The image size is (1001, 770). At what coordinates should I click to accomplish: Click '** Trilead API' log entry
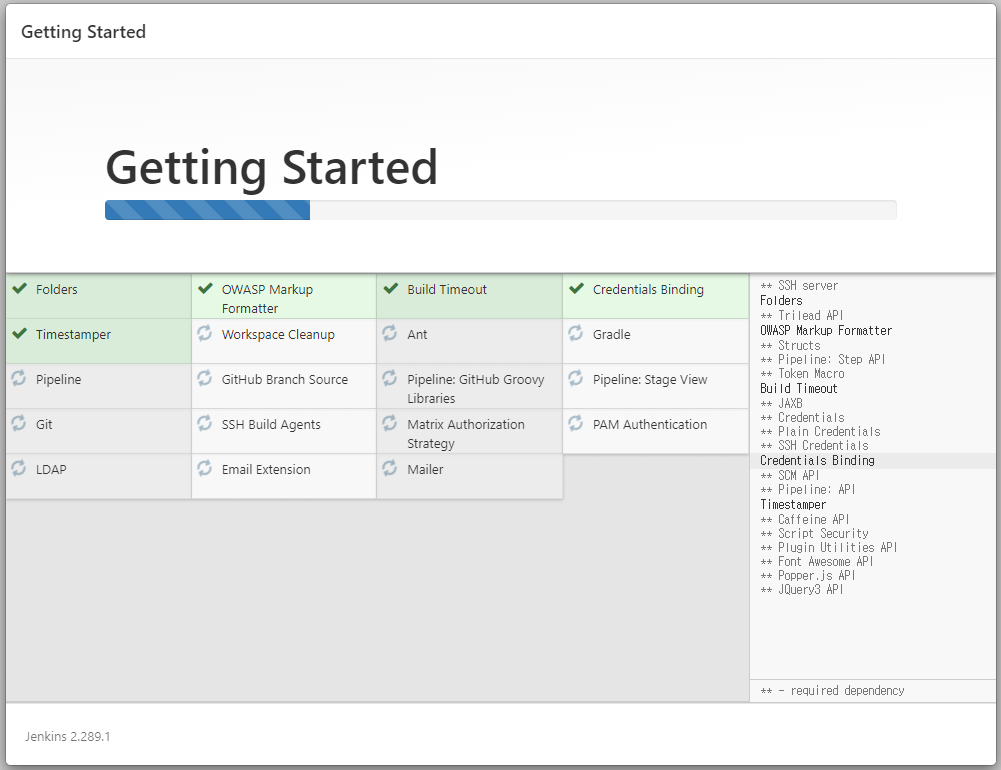pyautogui.click(x=802, y=315)
